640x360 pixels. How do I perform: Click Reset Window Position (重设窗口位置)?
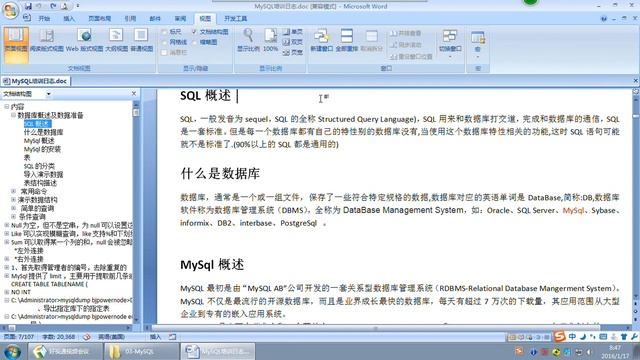point(411,56)
